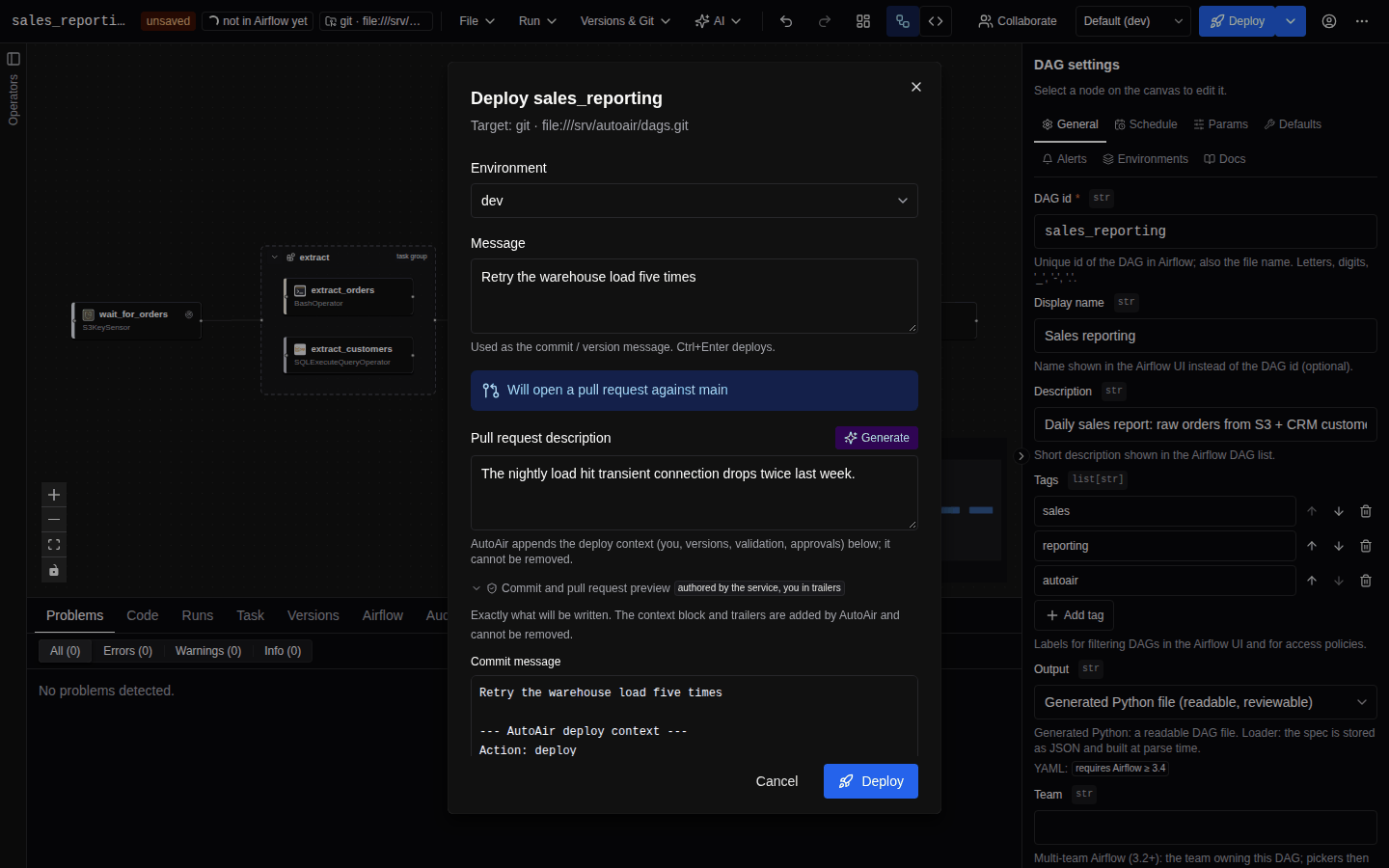Zoom out on the canvas

click(54, 520)
